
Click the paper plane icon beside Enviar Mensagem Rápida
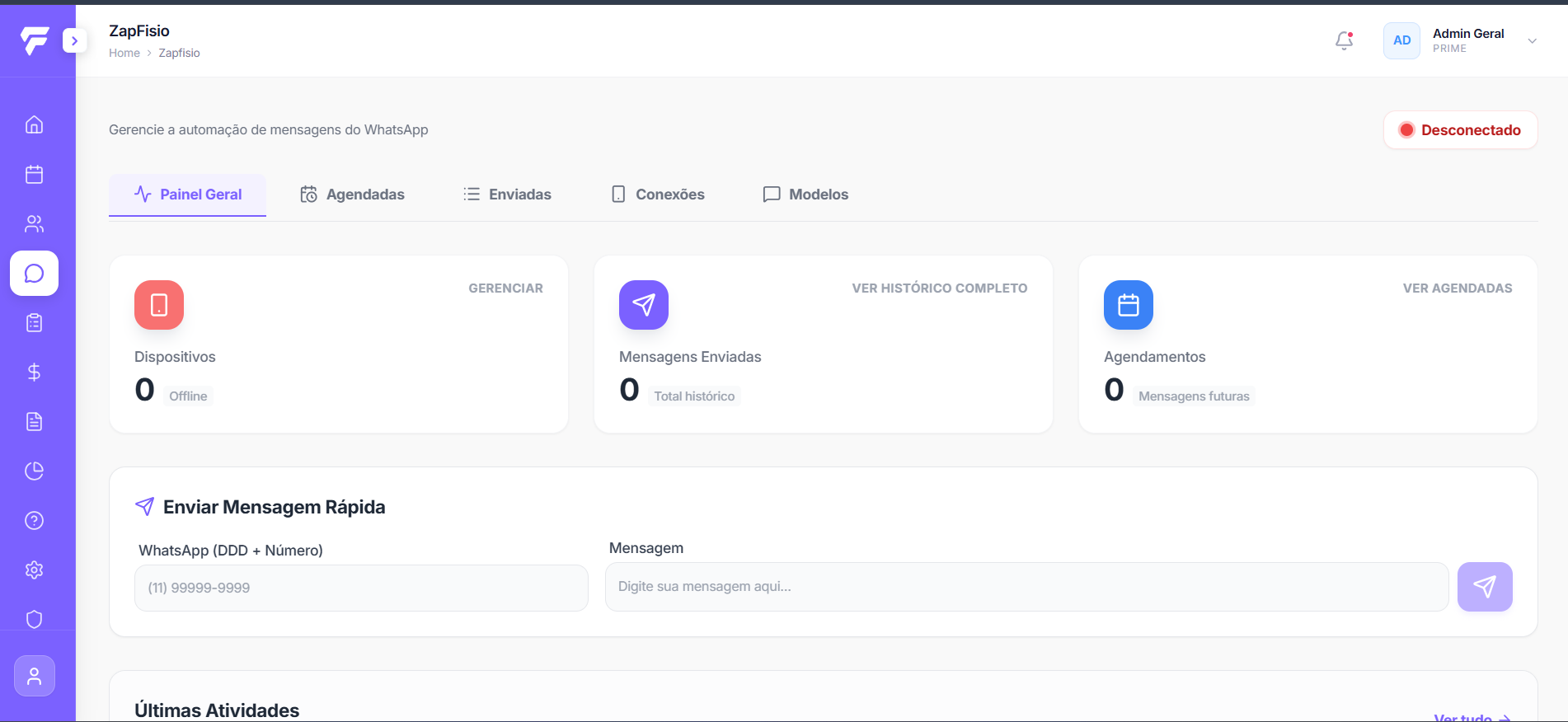tap(144, 507)
